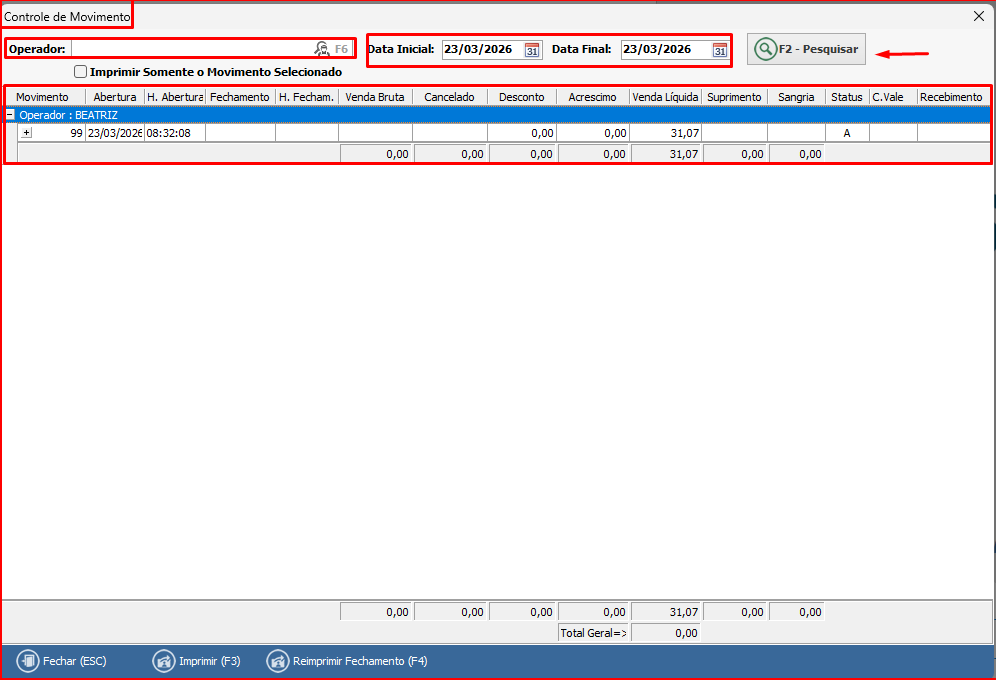
Task: Sort by Venda Líquida column header
Action: (x=665, y=97)
